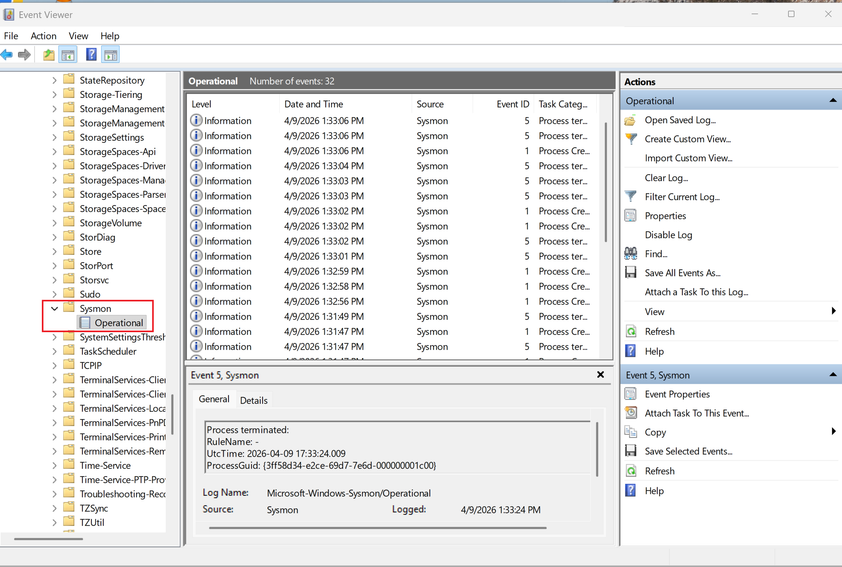Select the StorPort tree item
This screenshot has width=842, height=567.
pyautogui.click(x=96, y=266)
